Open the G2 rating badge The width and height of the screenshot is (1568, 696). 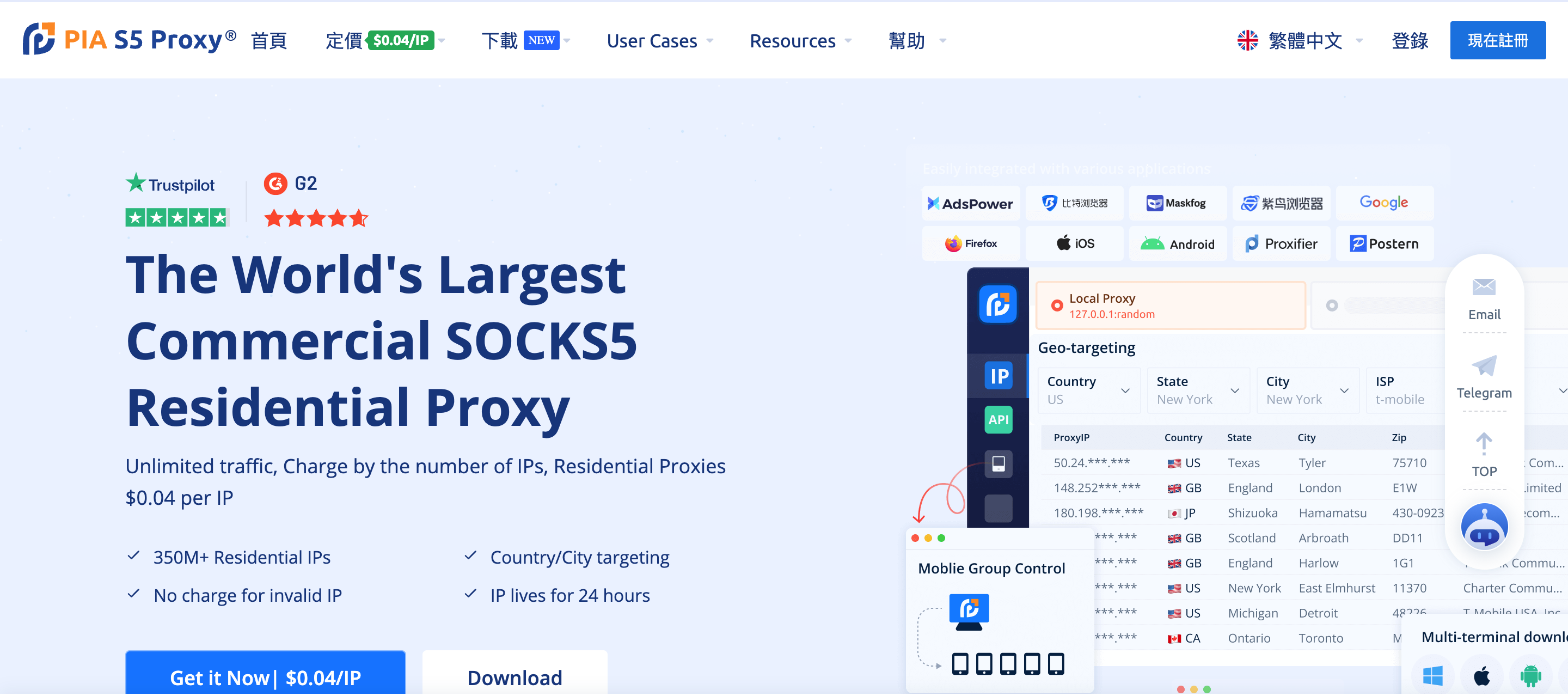click(315, 200)
